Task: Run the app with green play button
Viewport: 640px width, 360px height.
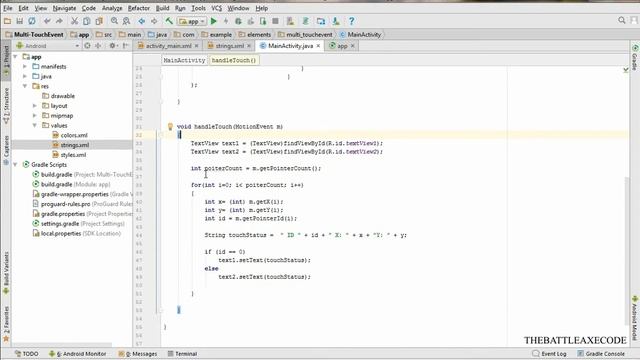Action: (x=213, y=21)
